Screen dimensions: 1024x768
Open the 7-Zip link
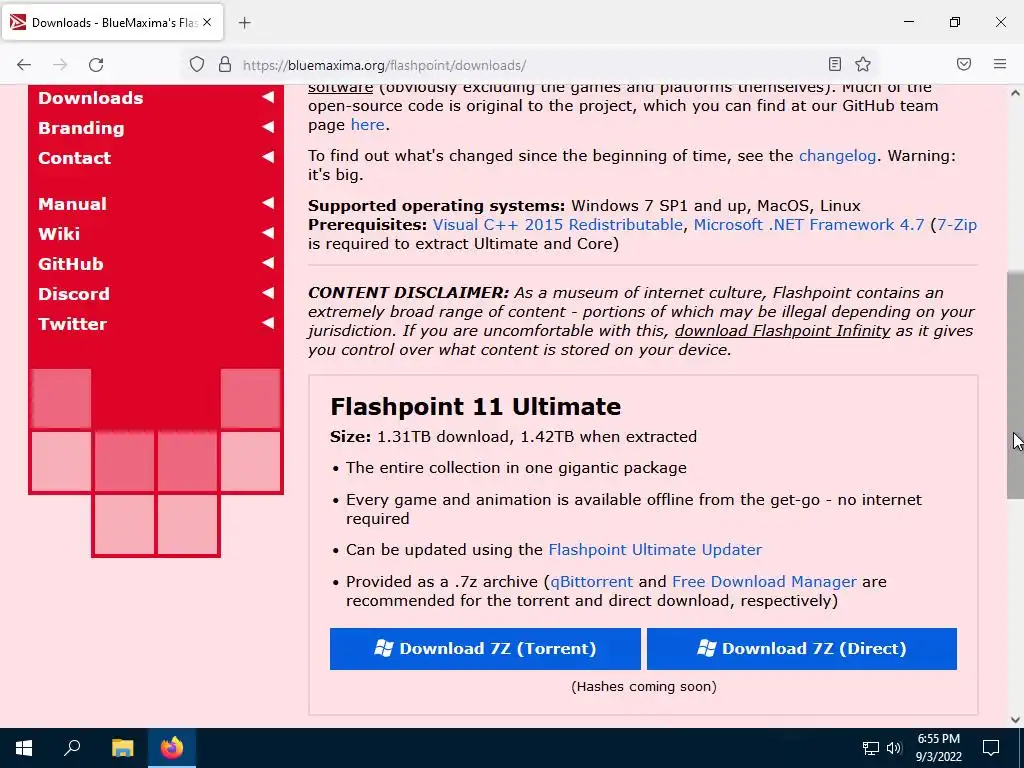[957, 225]
